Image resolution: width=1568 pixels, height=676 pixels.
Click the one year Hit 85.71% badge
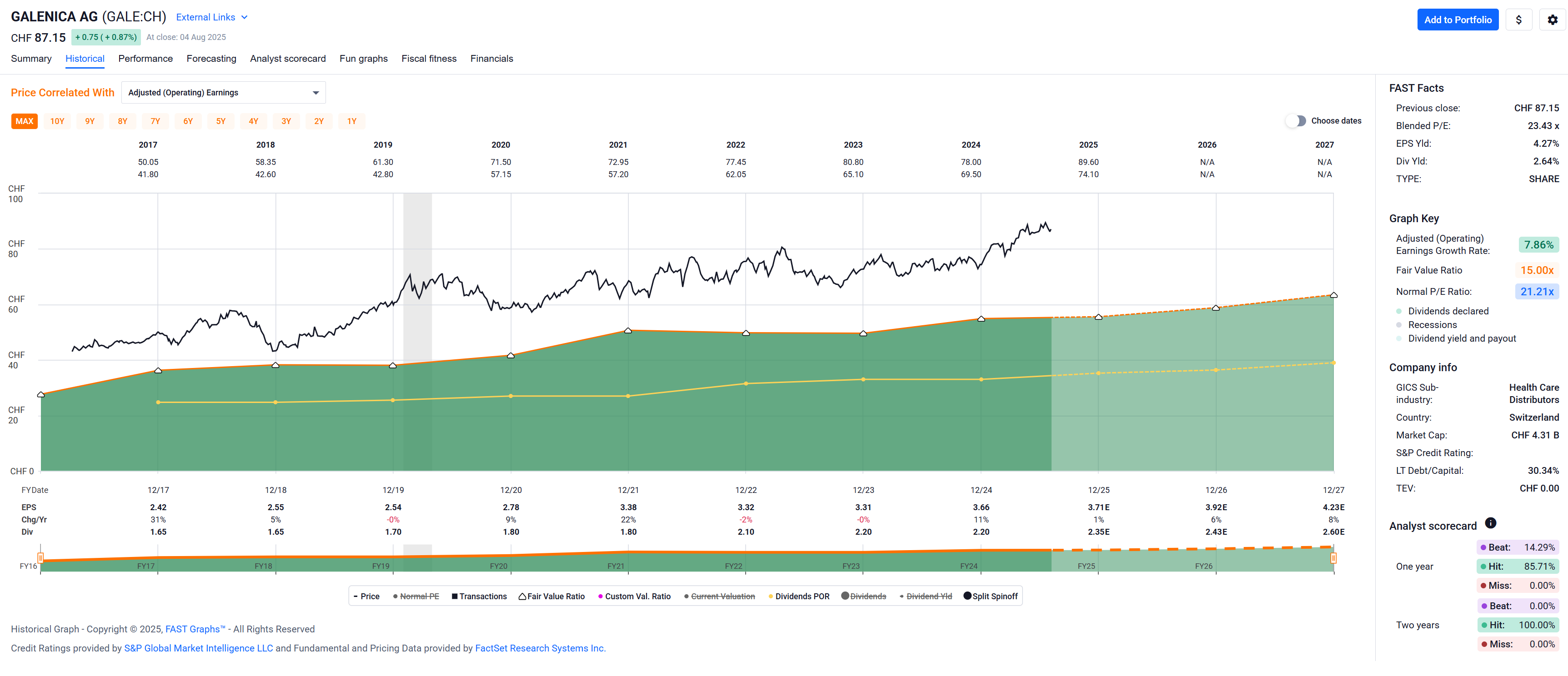(1518, 567)
